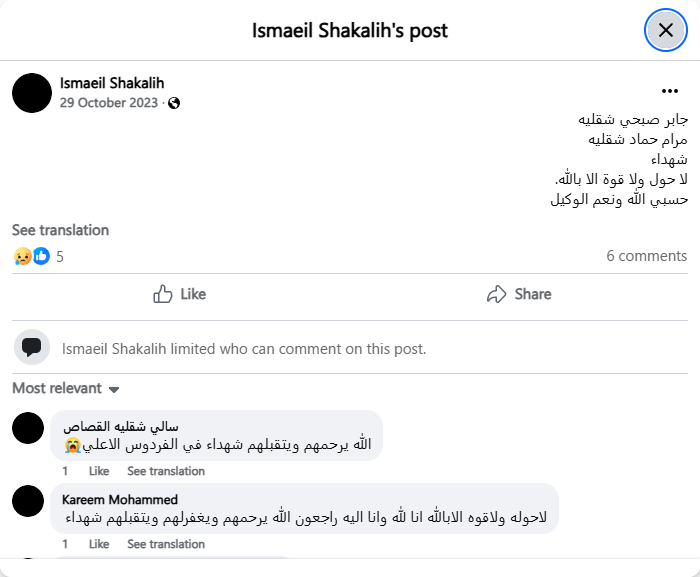Click the Share arrow icon
Screen dimensions: 700x577
point(496,294)
